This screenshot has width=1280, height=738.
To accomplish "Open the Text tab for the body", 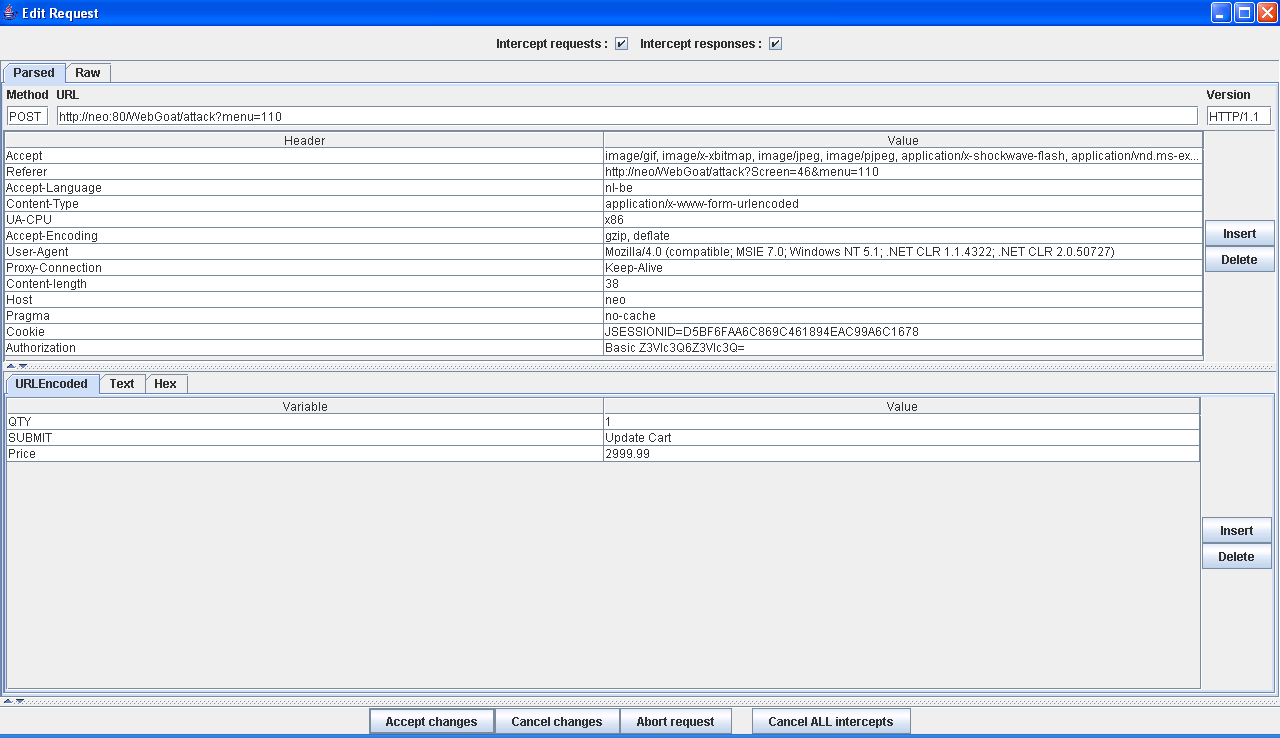I will pyautogui.click(x=122, y=384).
